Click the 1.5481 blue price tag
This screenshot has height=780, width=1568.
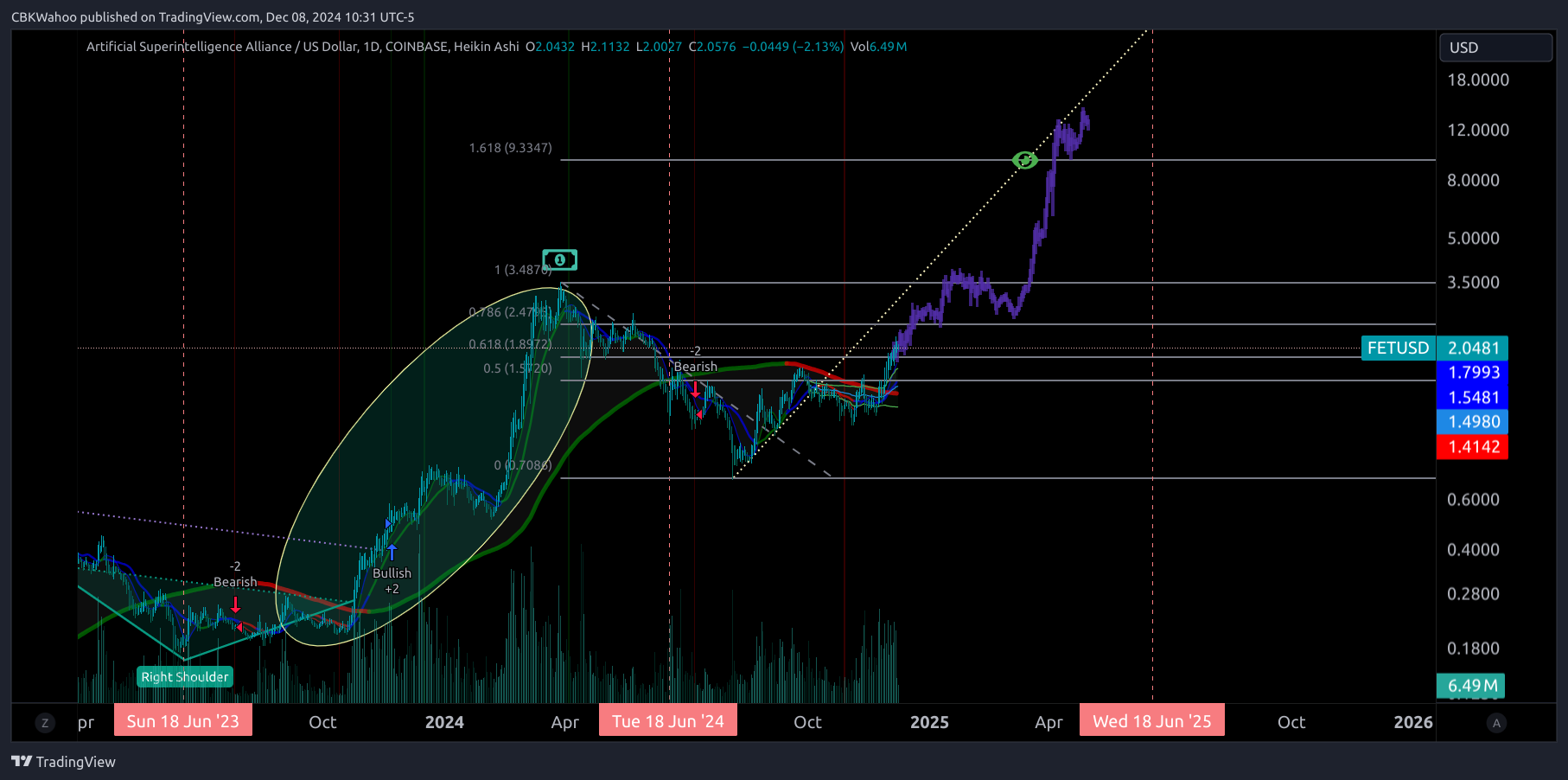click(x=1473, y=398)
